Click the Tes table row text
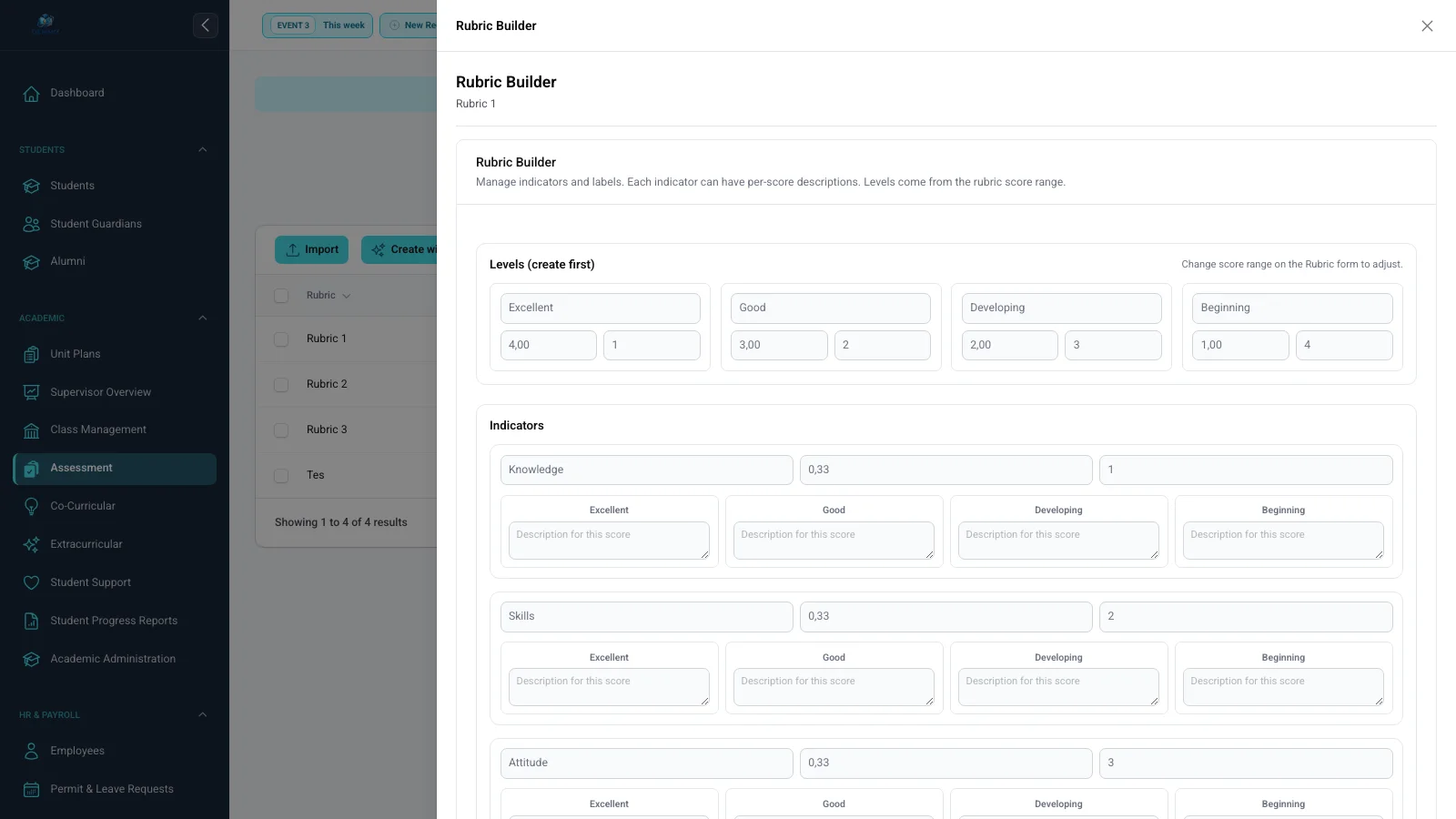This screenshot has height=819, width=1456. (316, 475)
